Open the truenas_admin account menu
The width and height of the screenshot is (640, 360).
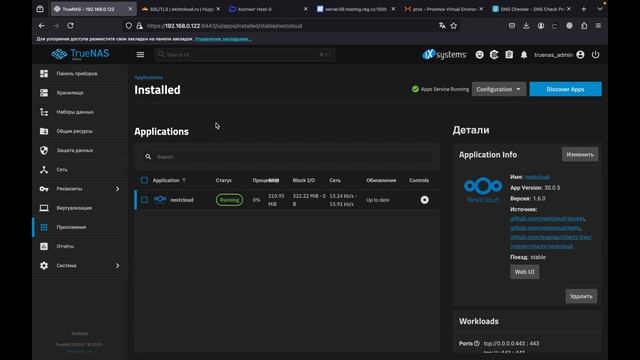click(x=559, y=55)
